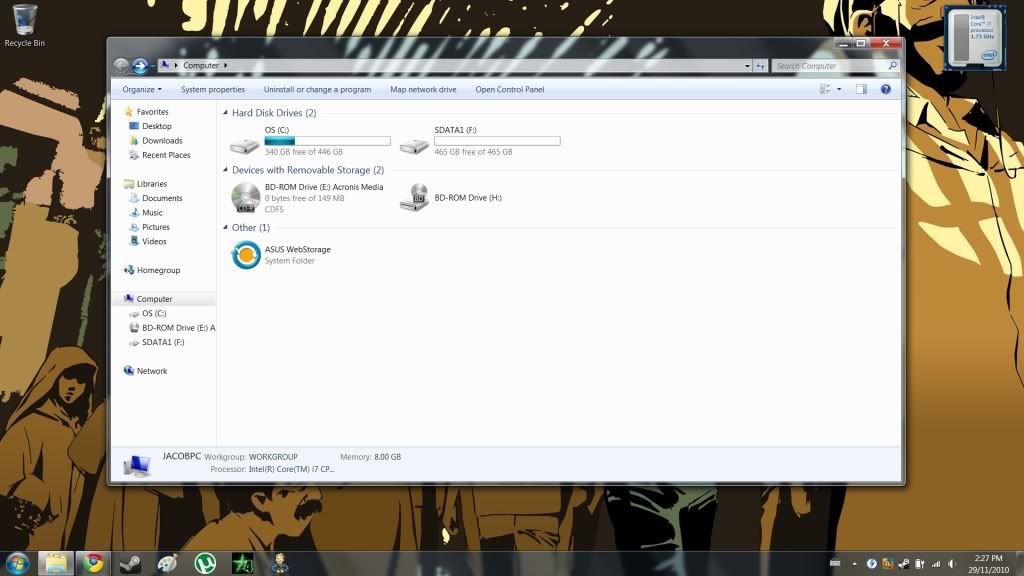The width and height of the screenshot is (1024, 576).
Task: Open the Organize menu
Action: coord(142,89)
